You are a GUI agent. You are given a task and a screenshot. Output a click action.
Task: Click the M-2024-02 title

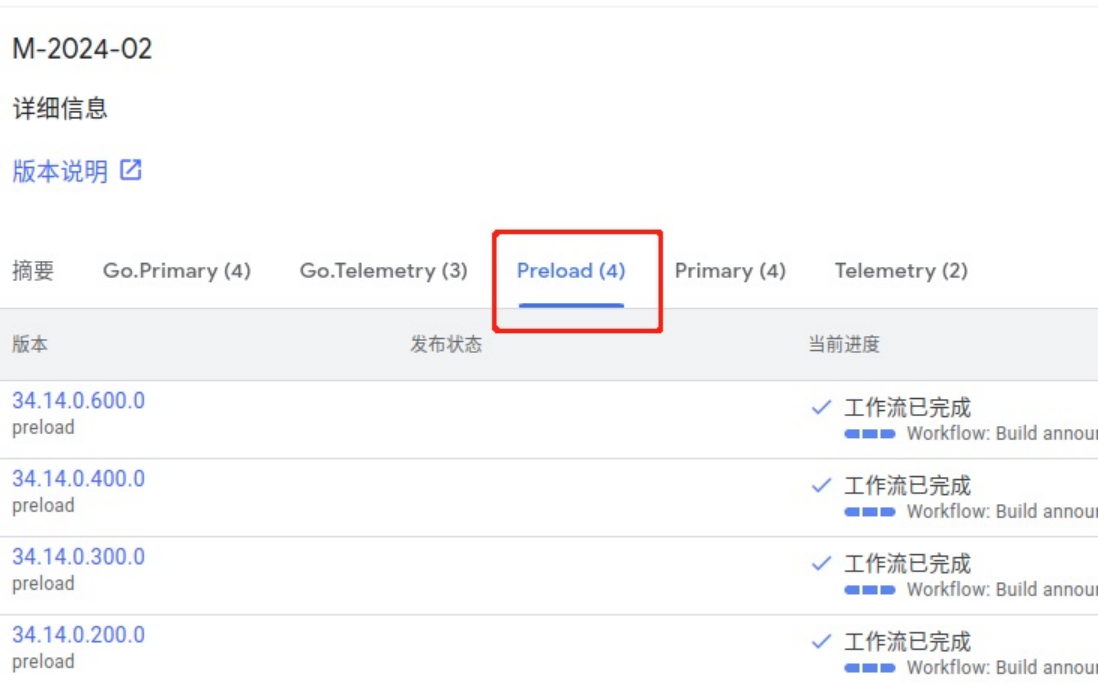pos(83,49)
